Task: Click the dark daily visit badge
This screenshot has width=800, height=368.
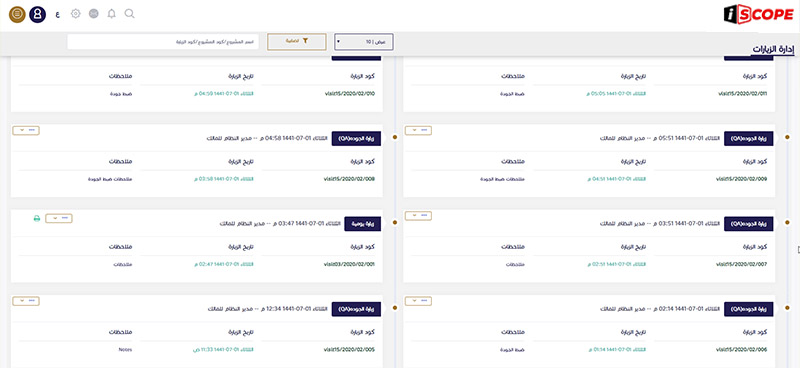Action: point(363,224)
